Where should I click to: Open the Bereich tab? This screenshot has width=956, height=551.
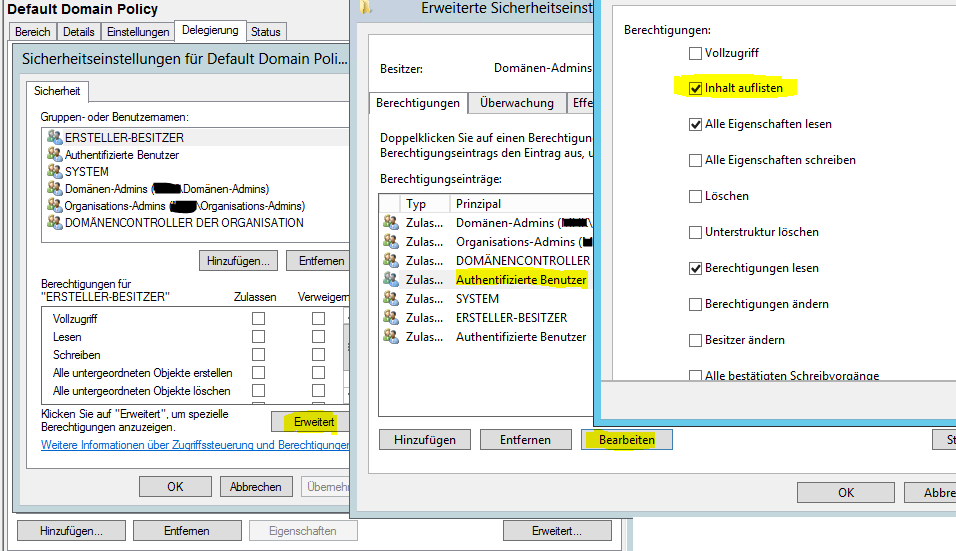33,32
